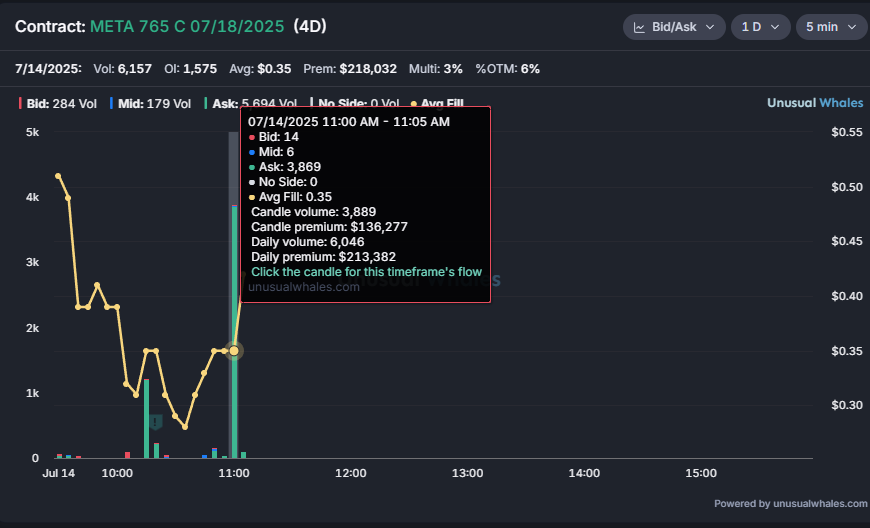Image resolution: width=870 pixels, height=528 pixels.
Task: Click the $0.55 price axis label
Action: 847,132
